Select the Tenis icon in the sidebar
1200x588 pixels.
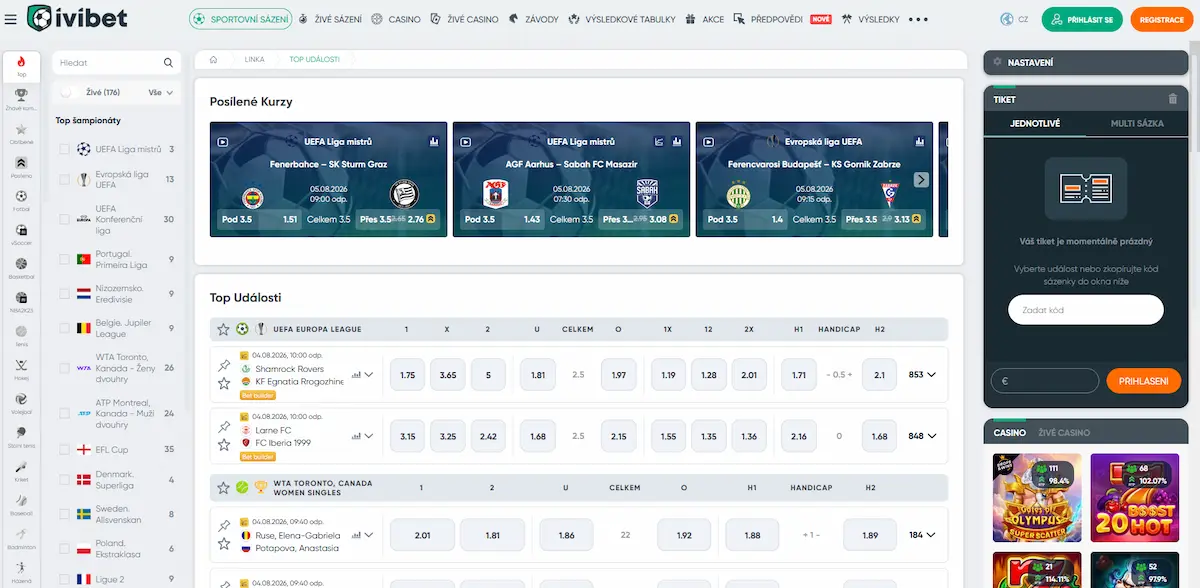21,335
